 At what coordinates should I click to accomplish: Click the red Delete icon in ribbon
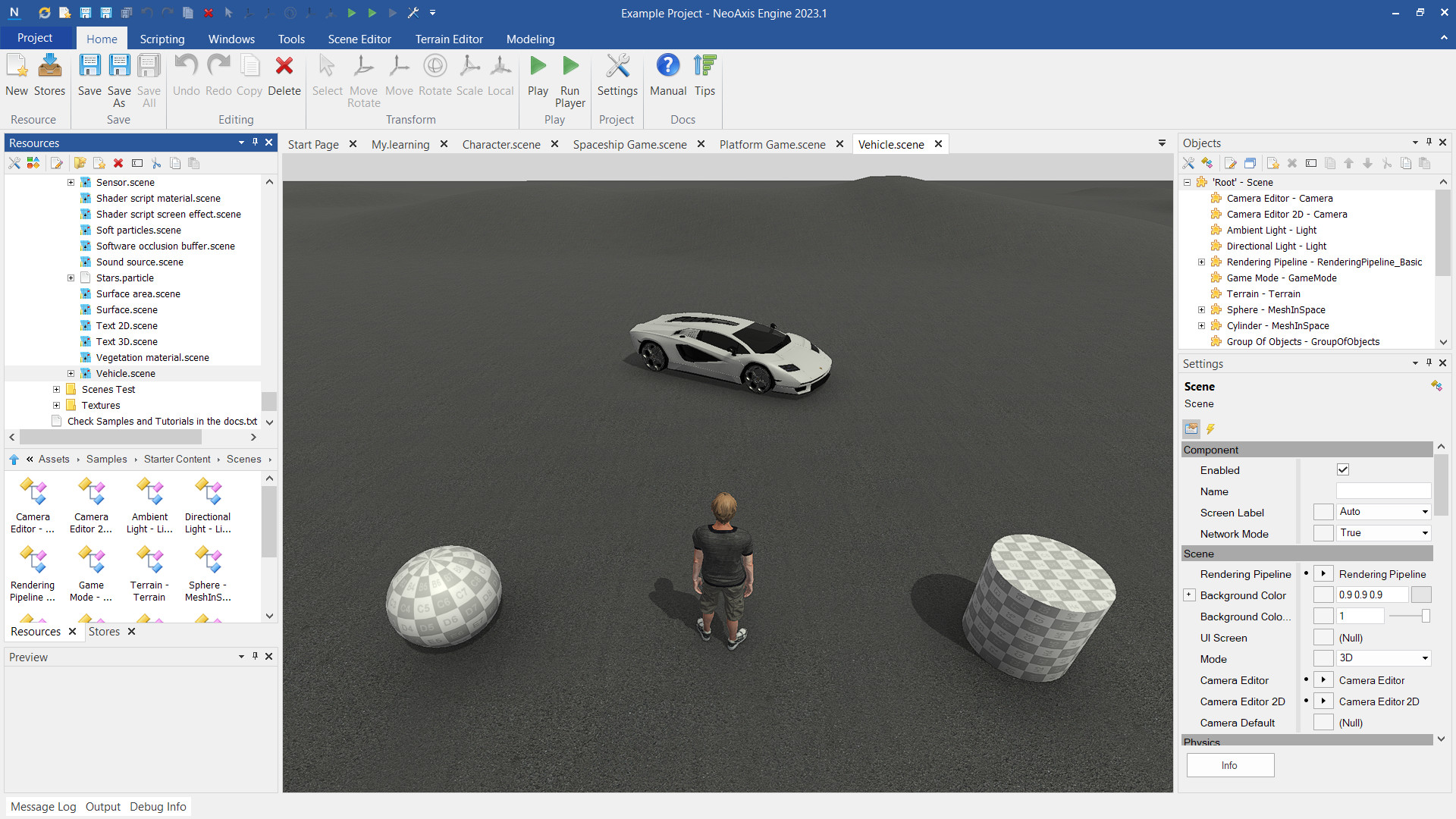click(284, 67)
